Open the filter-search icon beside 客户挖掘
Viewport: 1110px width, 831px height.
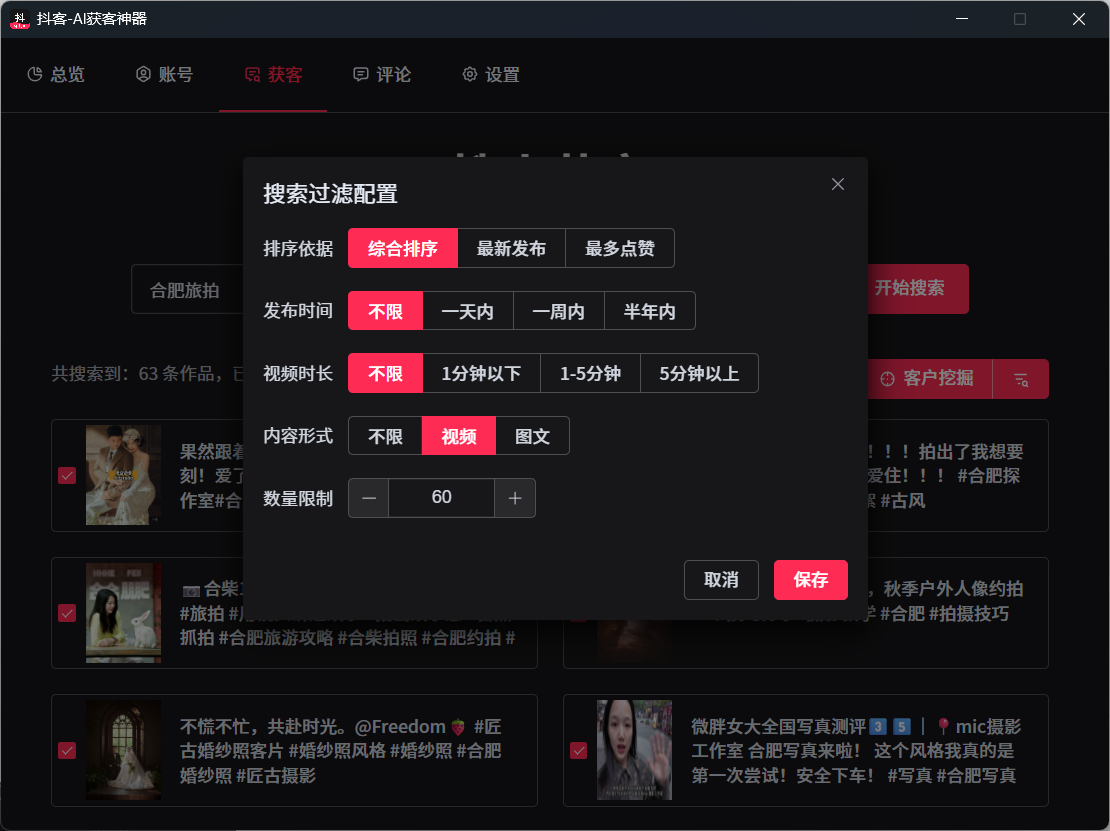click(1021, 379)
